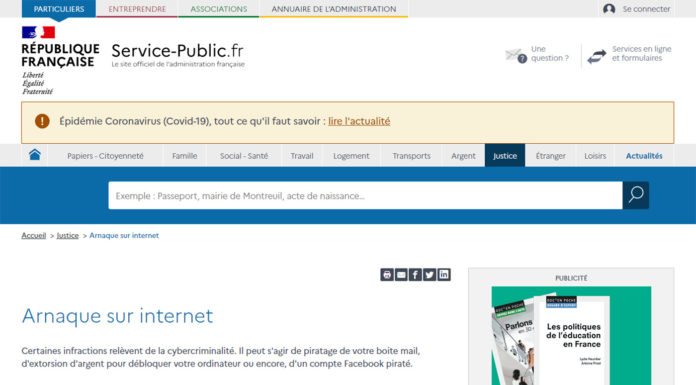Share on Twitter icon
Screen dimensions: 696x385
(429, 275)
